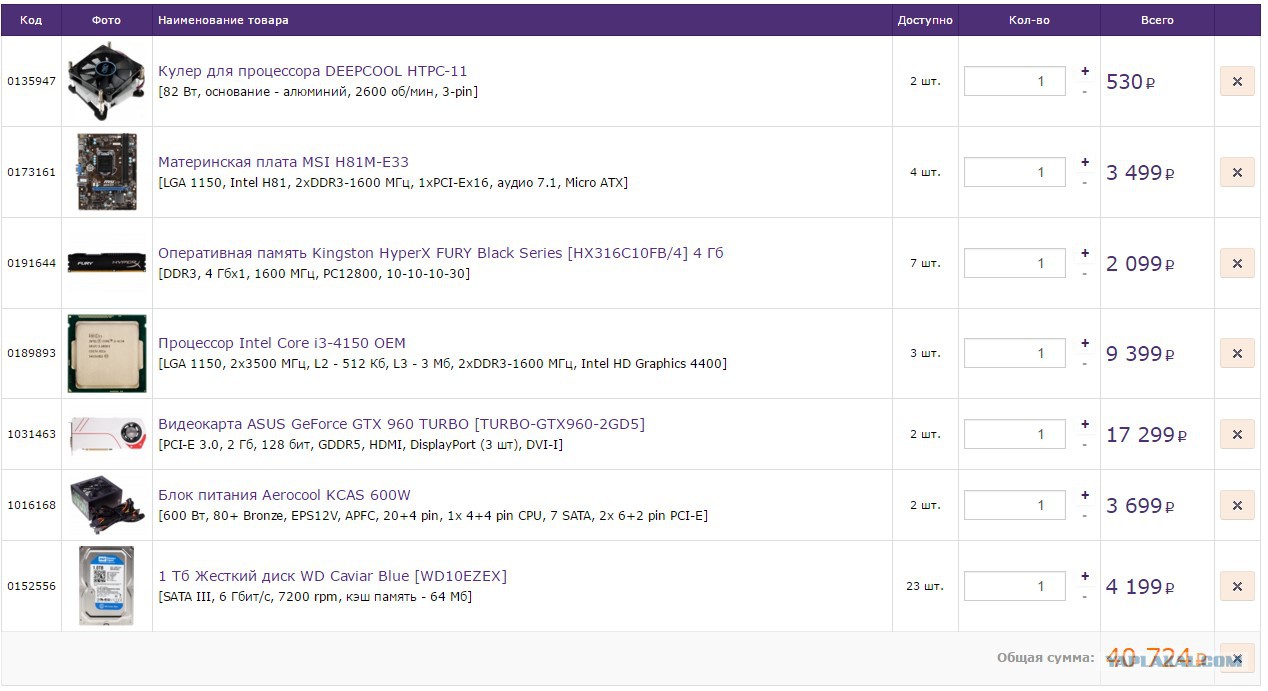
Task: Delete WD Caviar Blue hard drive row
Action: [x=1237, y=586]
